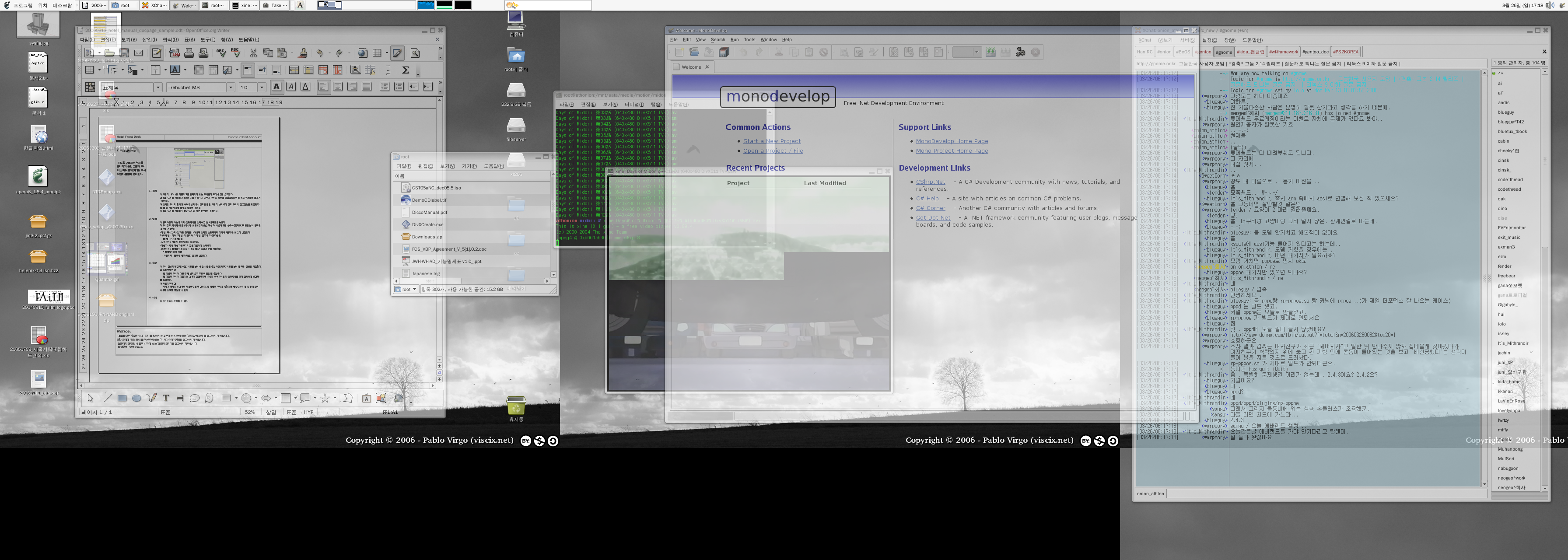The width and height of the screenshot is (1568, 560).
Task: Click the Format Paintbrush icon in Writer
Action: 303,53
